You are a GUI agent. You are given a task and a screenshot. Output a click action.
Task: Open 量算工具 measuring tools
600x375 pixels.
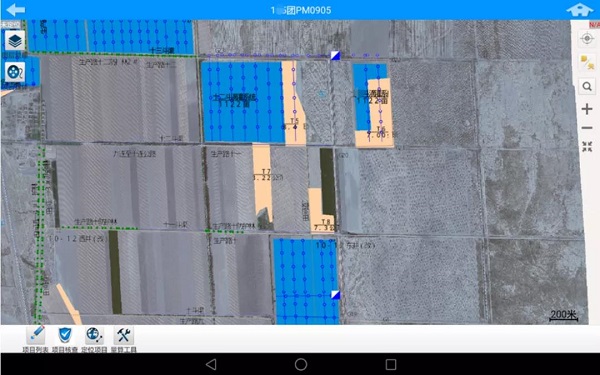click(123, 339)
